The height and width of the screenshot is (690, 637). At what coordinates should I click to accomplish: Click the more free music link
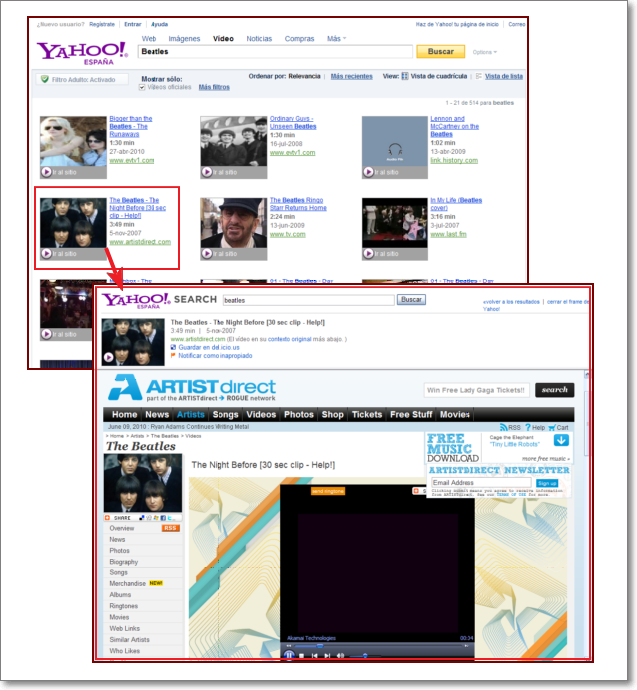545,459
